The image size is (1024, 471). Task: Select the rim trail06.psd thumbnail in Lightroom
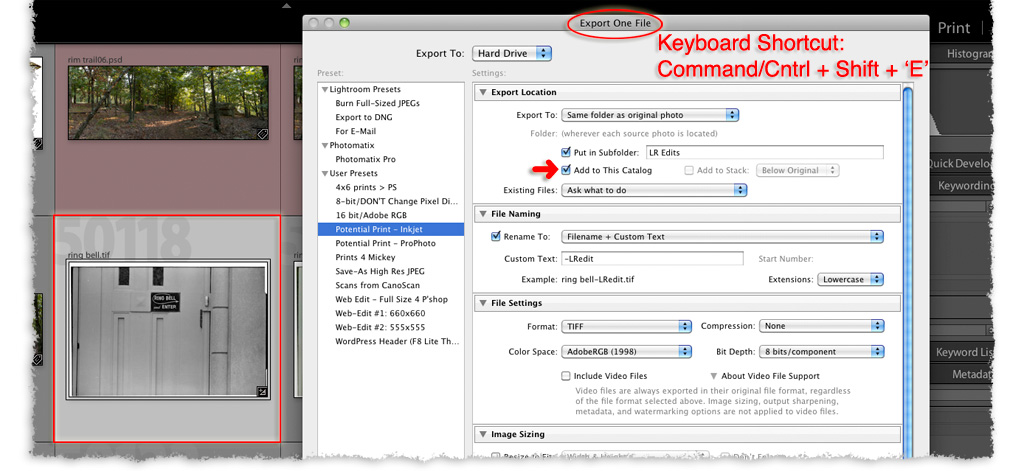[x=168, y=102]
